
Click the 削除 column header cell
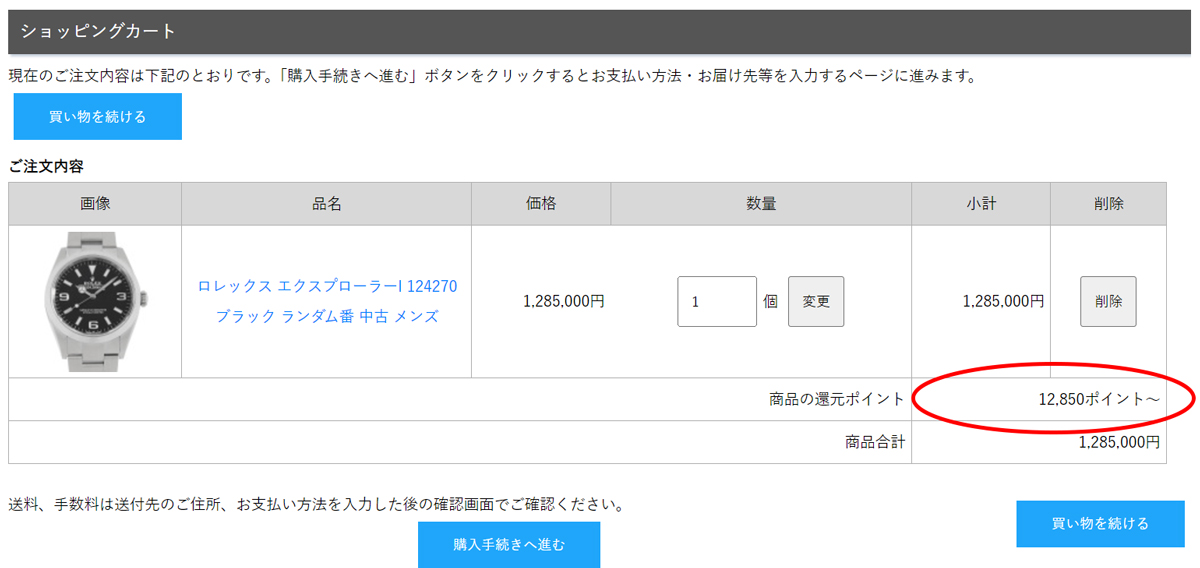pyautogui.click(x=1108, y=204)
